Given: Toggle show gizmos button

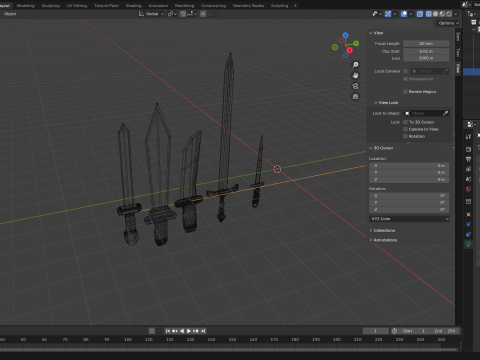Looking at the screenshot, I should 388,14.
